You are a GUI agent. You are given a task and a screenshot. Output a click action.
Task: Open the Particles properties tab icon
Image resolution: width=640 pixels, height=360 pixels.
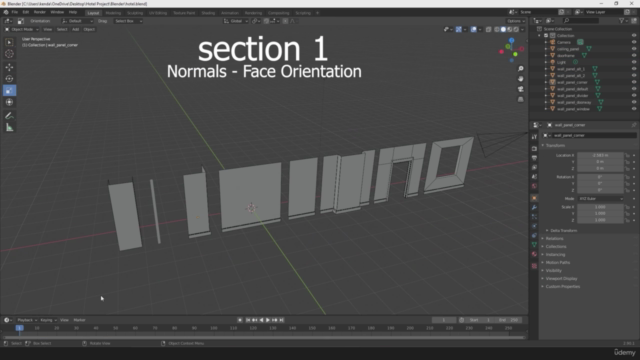[x=534, y=217]
